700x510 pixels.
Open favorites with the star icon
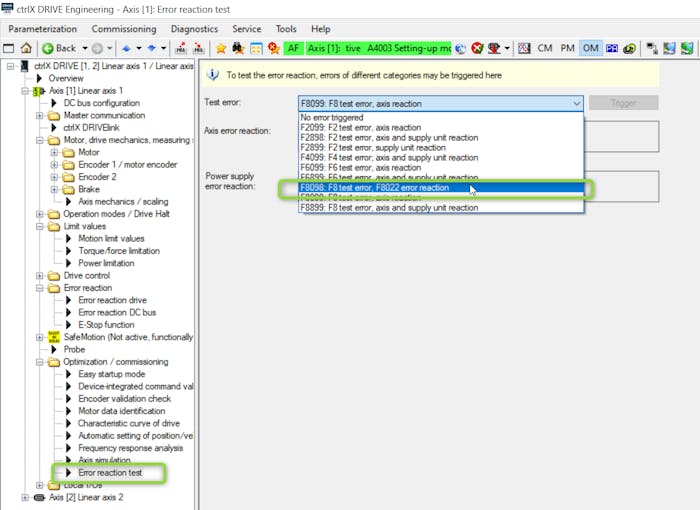click(221, 48)
